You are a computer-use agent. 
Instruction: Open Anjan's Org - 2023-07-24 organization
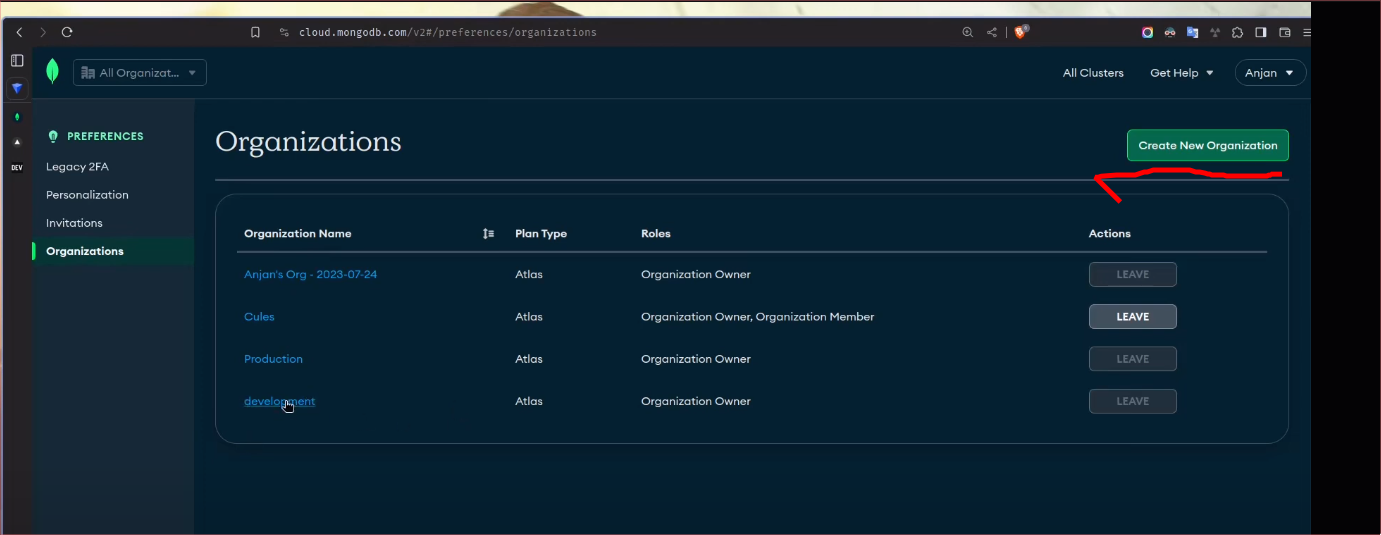point(310,275)
